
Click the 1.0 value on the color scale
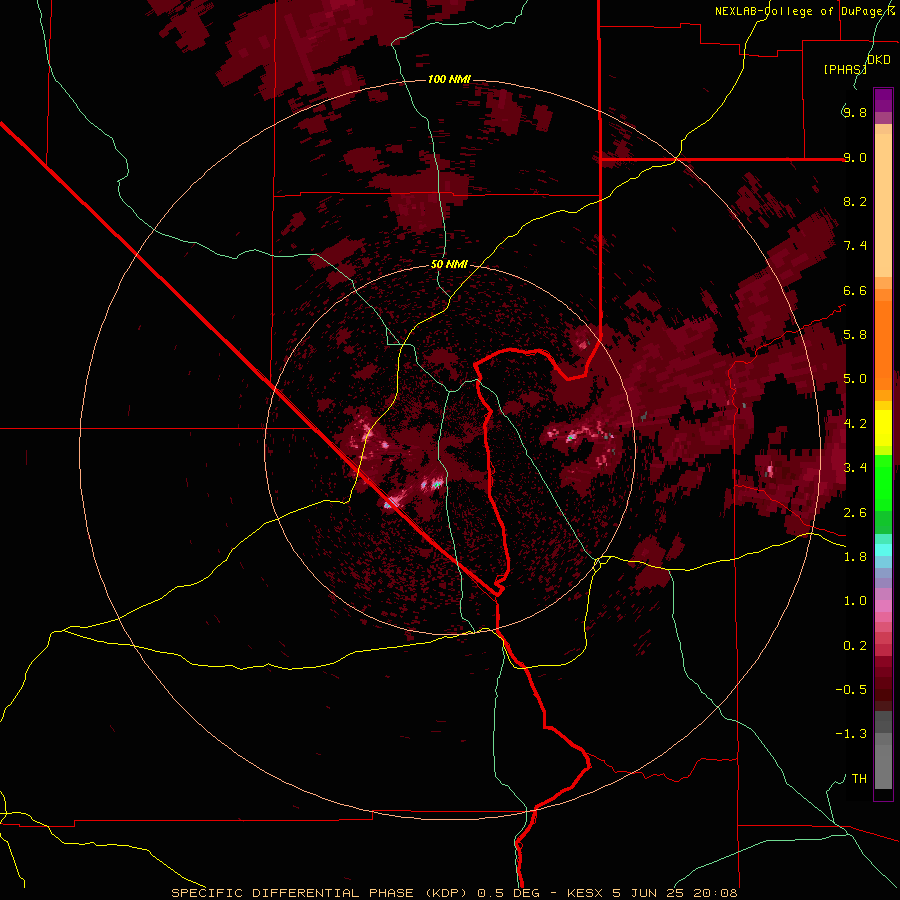click(855, 600)
